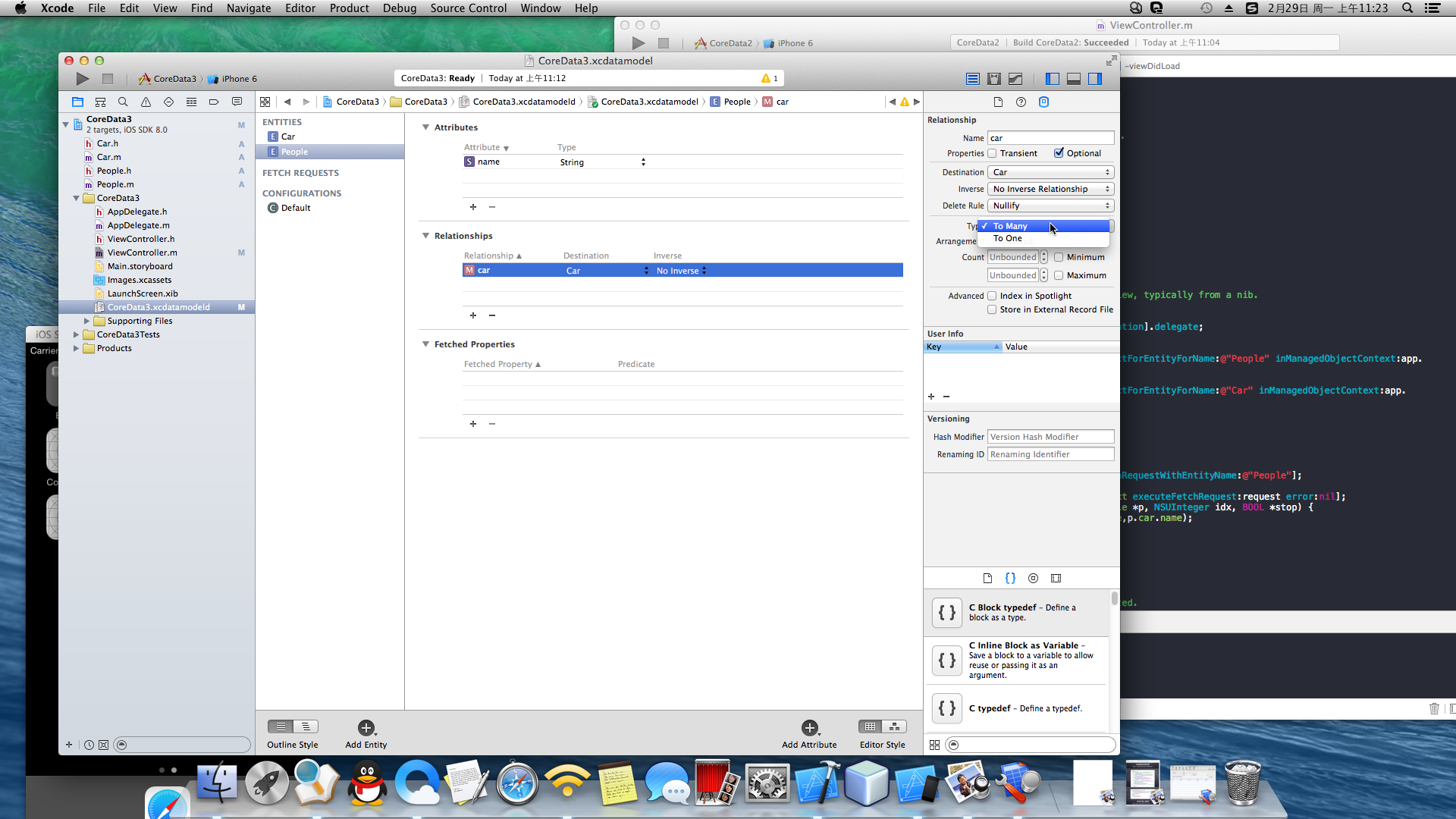Open the Code Snippet library braces icon
1456x819 pixels.
(x=1010, y=578)
